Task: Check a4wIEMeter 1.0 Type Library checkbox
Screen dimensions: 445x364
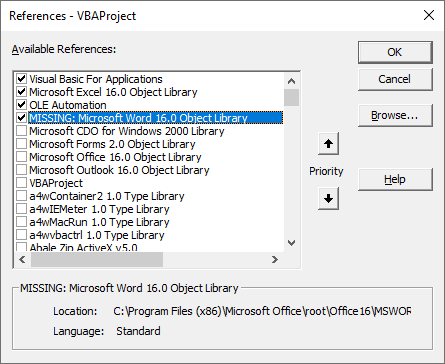Action: tap(22, 209)
